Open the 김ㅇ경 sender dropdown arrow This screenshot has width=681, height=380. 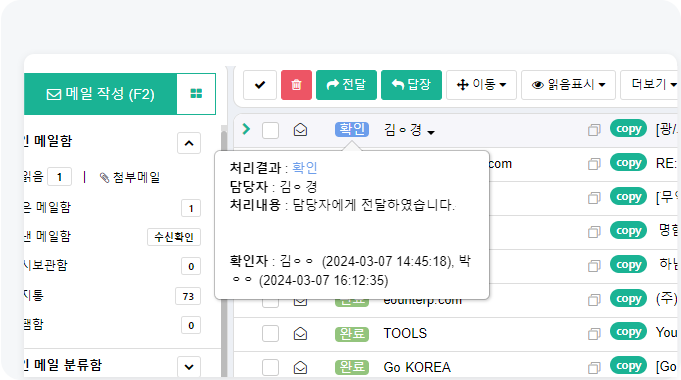(x=431, y=132)
